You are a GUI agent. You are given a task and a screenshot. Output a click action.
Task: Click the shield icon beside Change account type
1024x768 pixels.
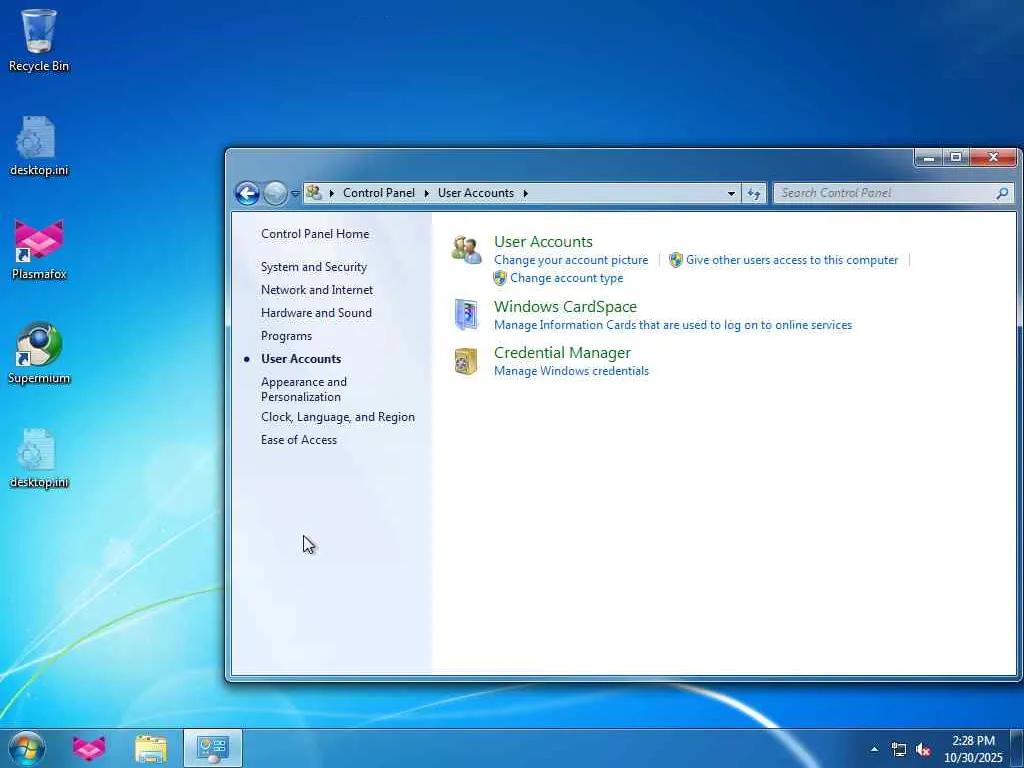pyautogui.click(x=500, y=278)
